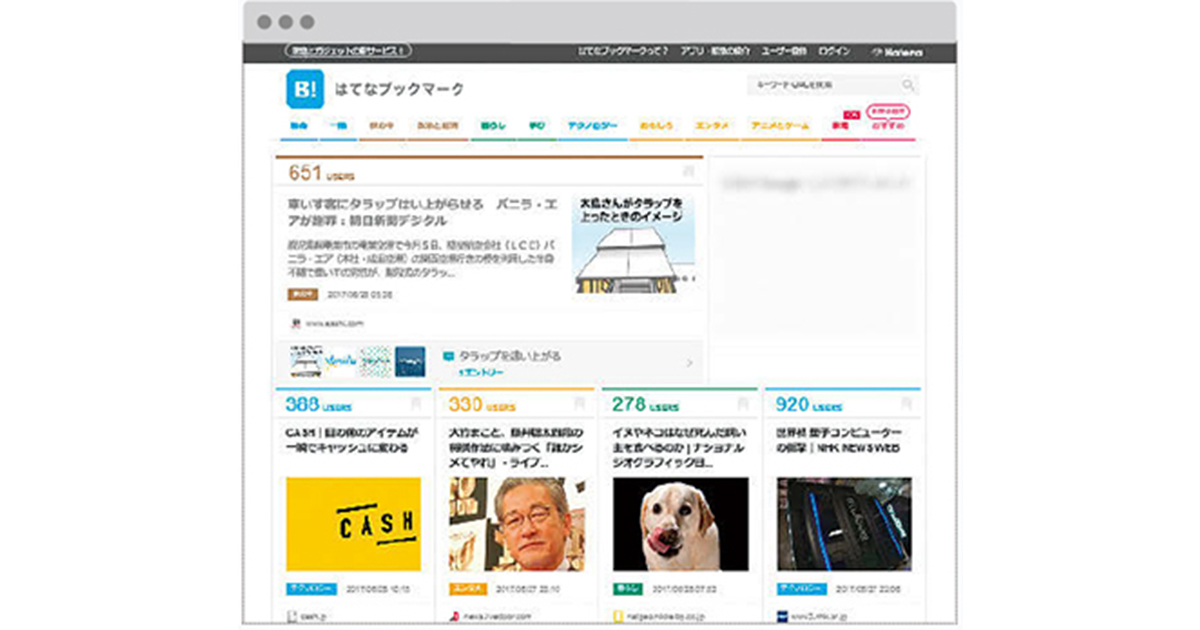Open the 世の中 category tab
1200x630 pixels.
point(382,127)
